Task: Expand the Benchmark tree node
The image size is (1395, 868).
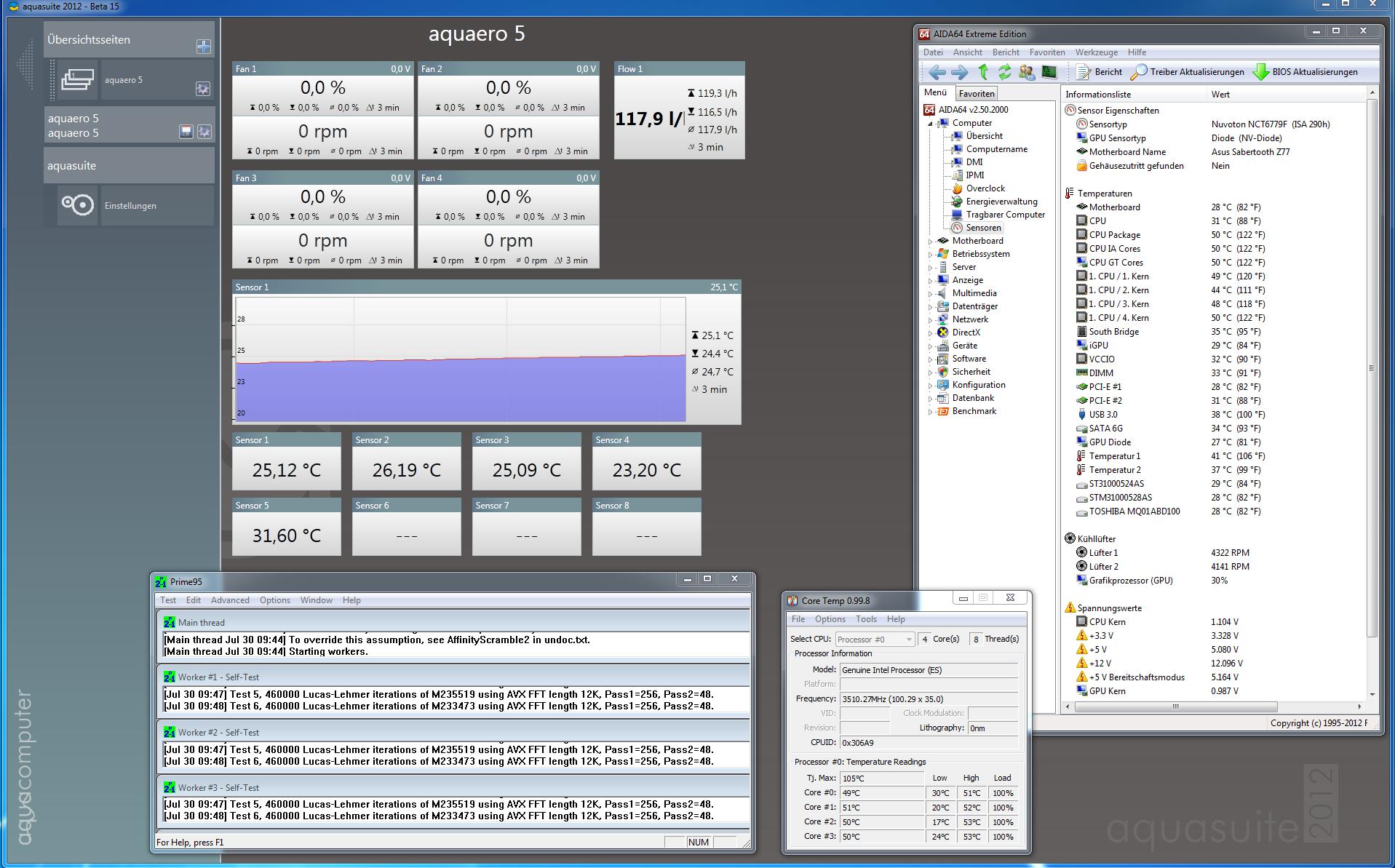Action: click(x=930, y=412)
